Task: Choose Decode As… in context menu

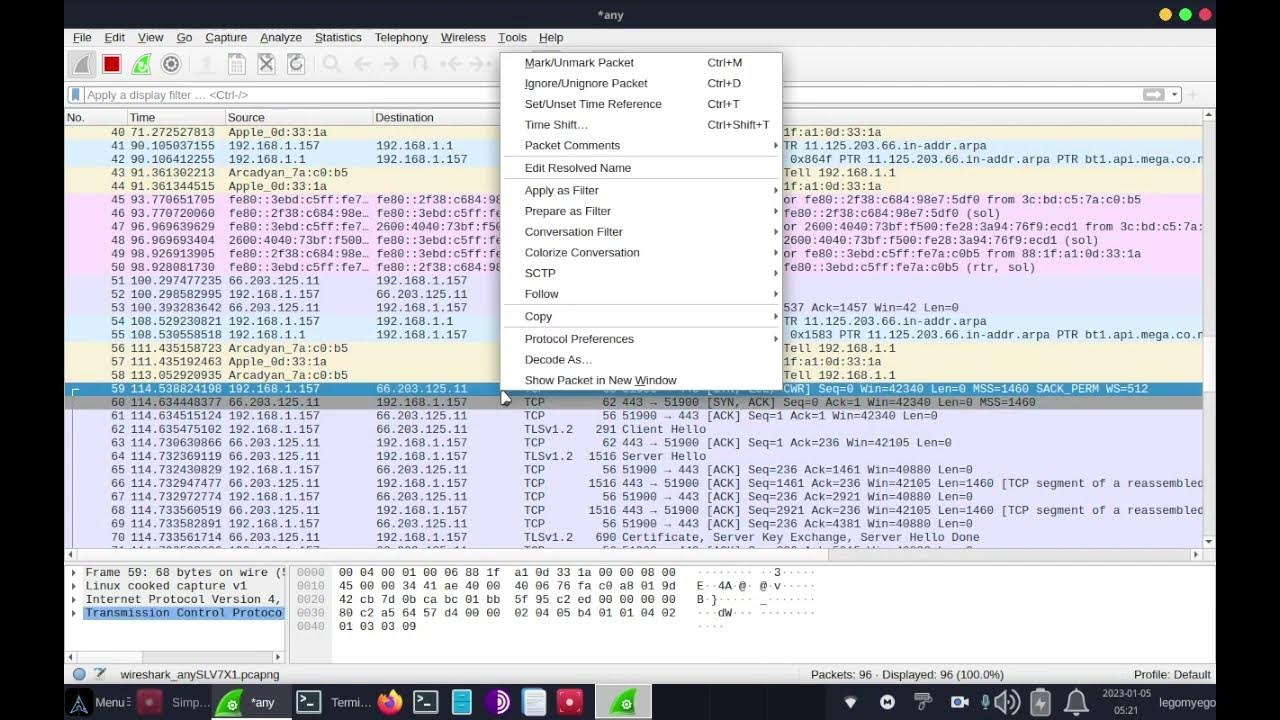Action: [x=641, y=359]
